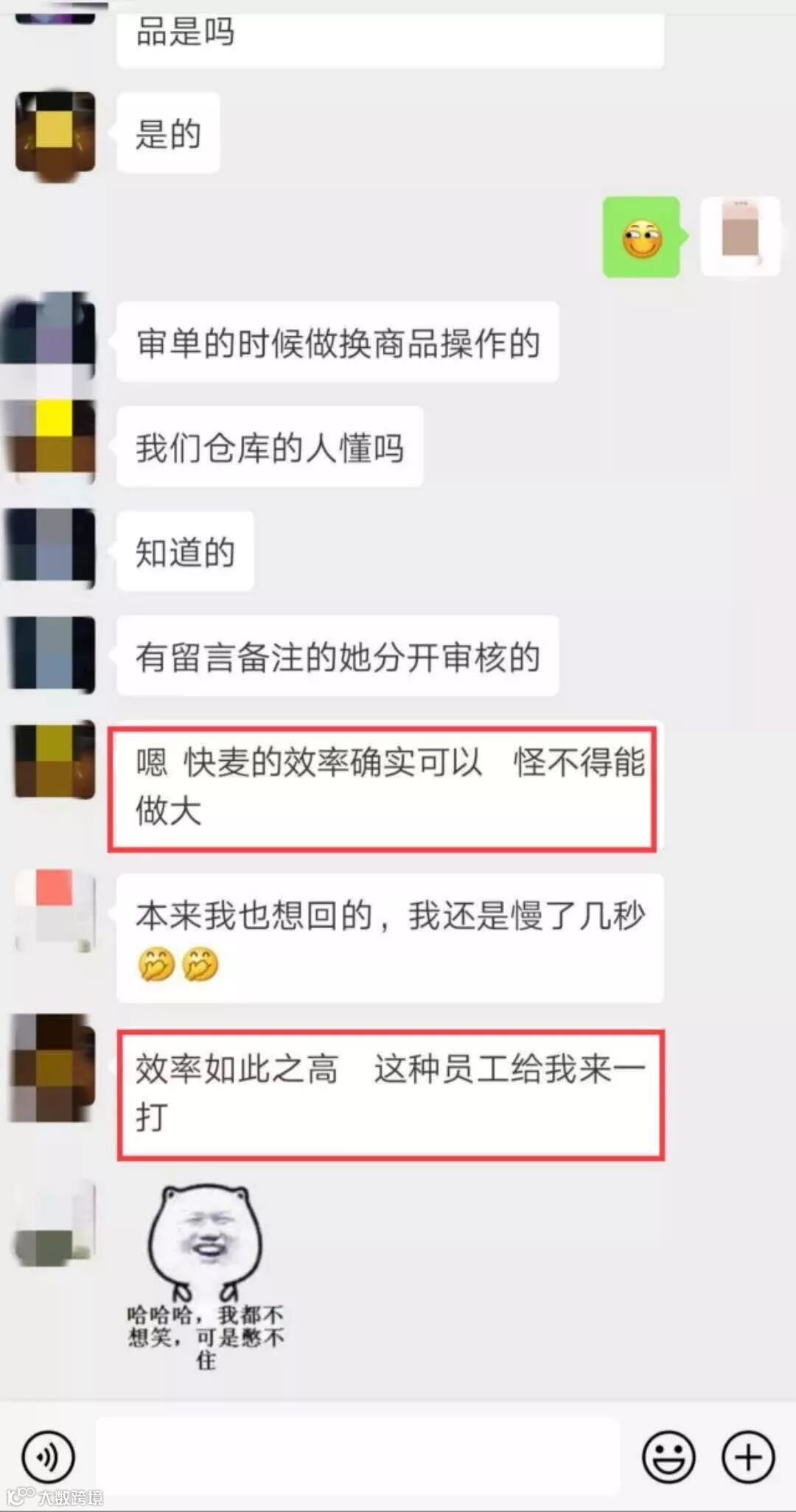Select the '本来我也想回的' message bubble
This screenshot has height=1512, width=796.
click(390, 938)
